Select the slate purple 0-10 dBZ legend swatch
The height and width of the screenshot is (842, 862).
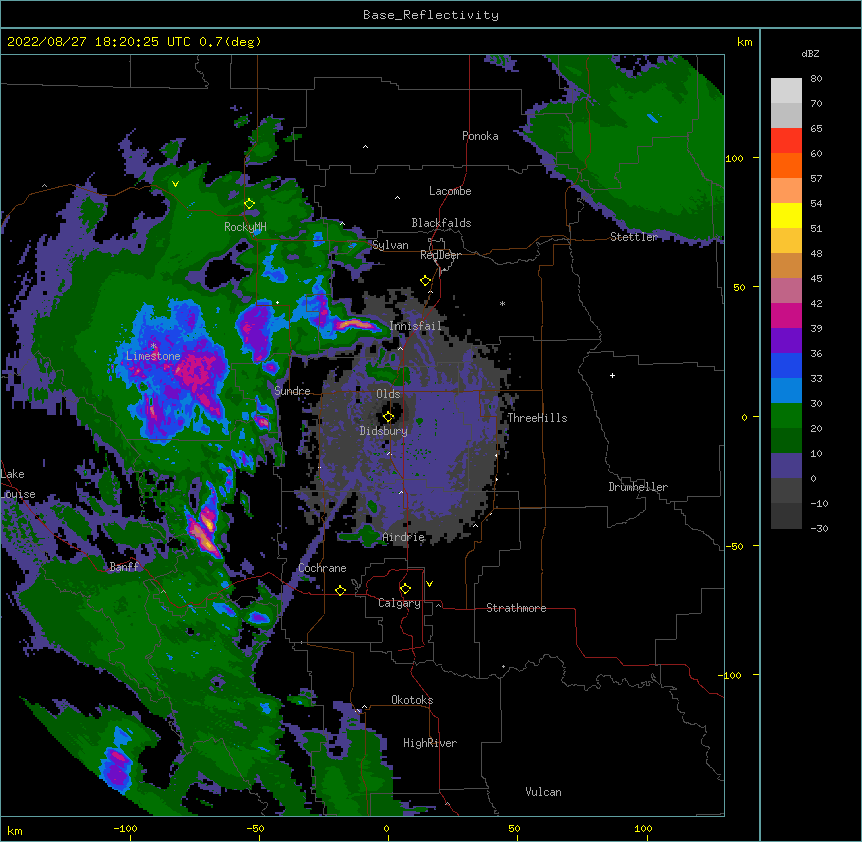786,466
